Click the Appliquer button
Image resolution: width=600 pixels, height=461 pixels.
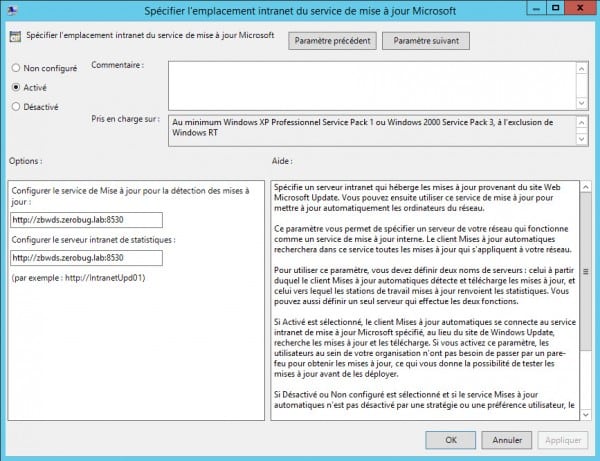point(563,440)
